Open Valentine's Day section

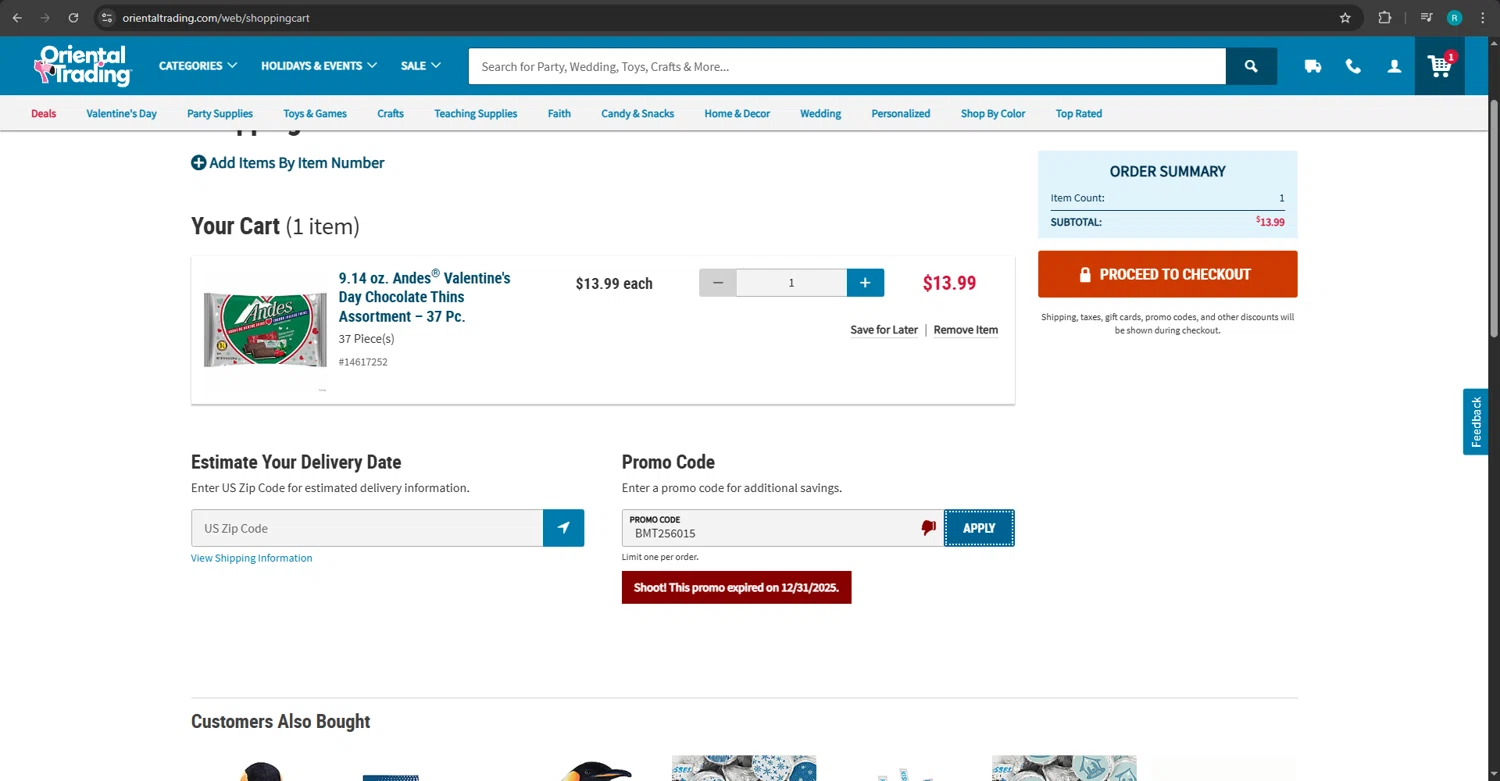pos(121,113)
